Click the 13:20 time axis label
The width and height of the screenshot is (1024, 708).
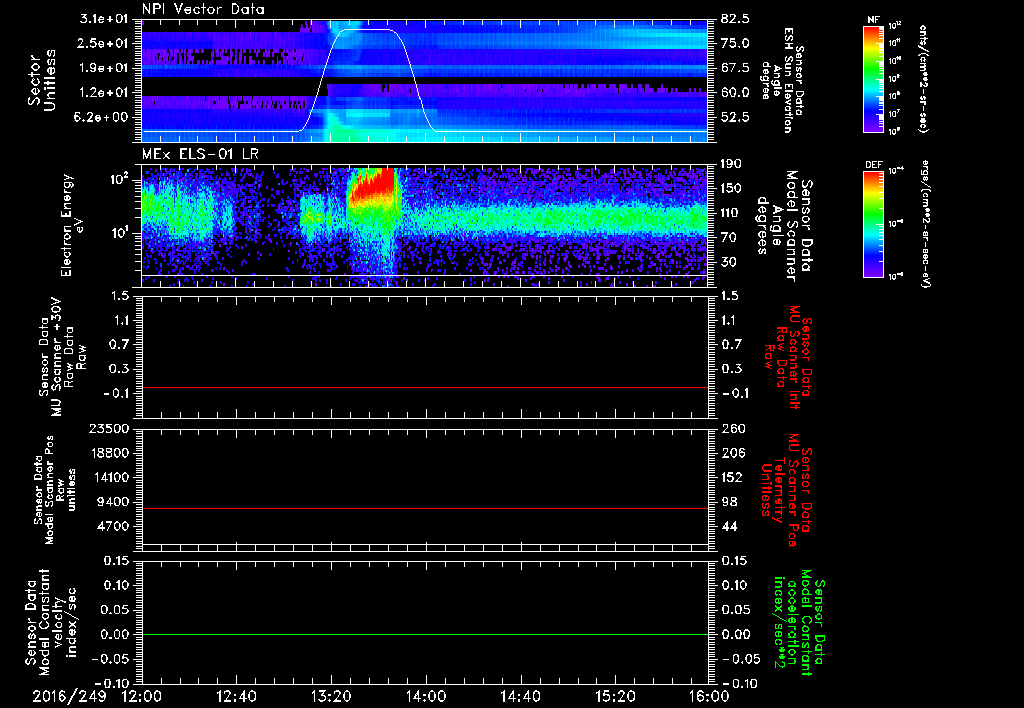(331, 697)
